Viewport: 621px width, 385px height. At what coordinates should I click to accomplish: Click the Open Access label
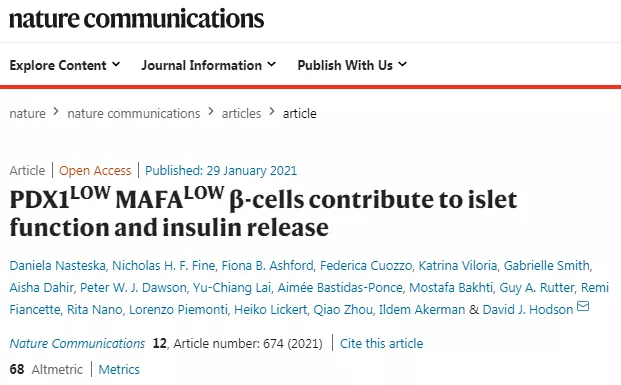click(95, 171)
